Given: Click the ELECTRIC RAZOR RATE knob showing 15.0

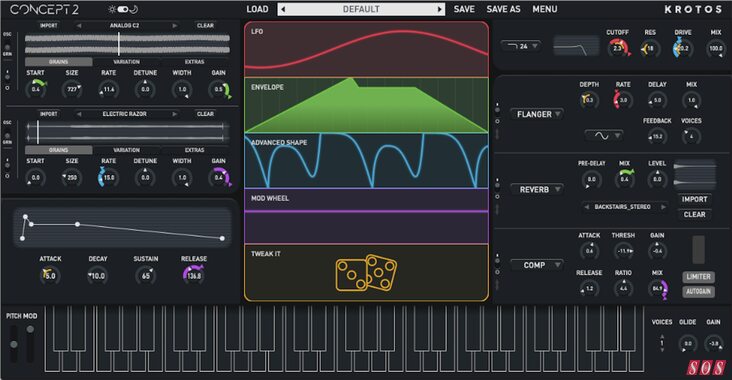Looking at the screenshot, I should click(108, 177).
